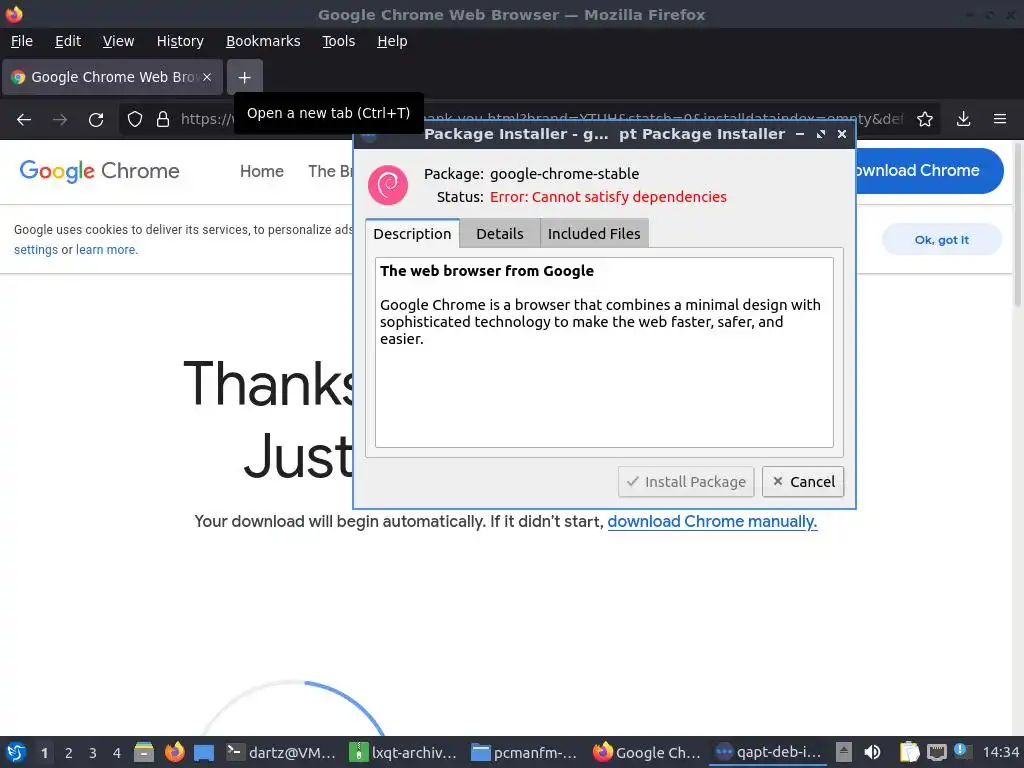Switch to virtual desktop 1

coord(44,753)
